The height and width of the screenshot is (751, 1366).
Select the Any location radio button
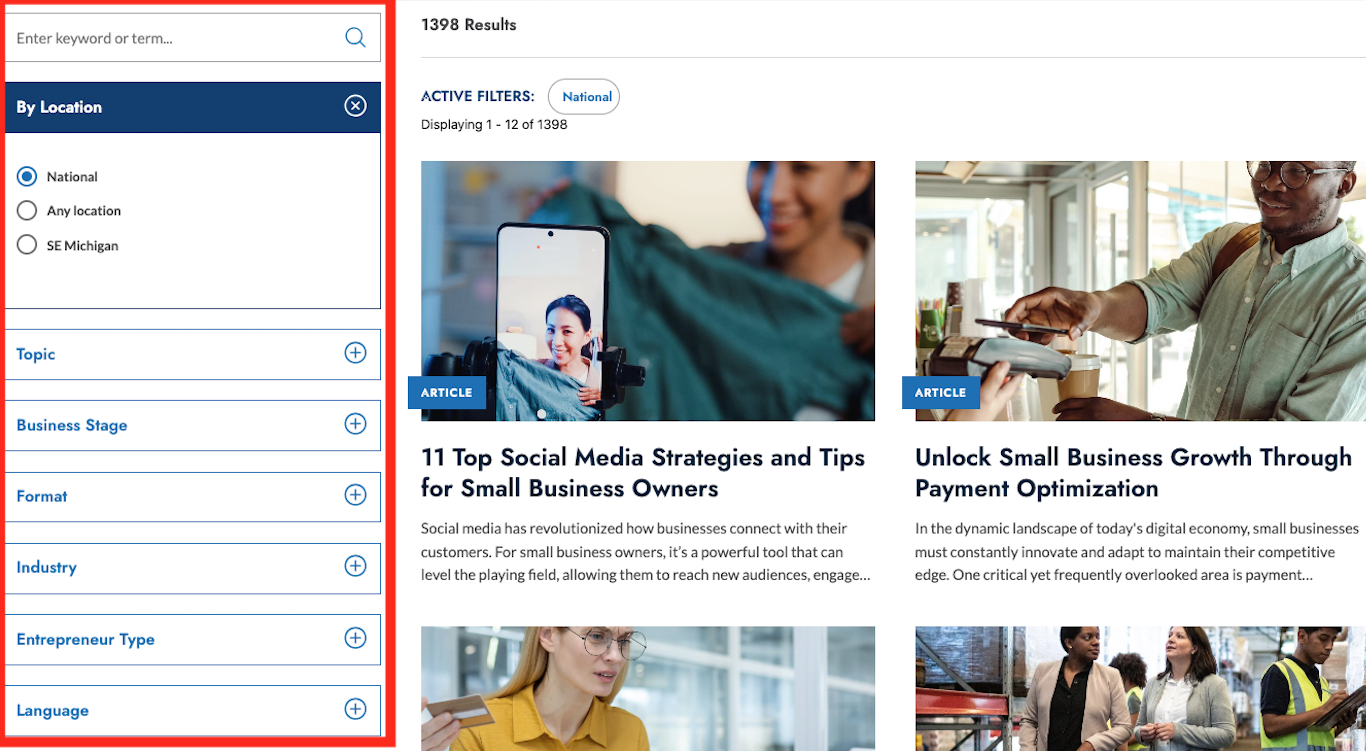click(27, 211)
